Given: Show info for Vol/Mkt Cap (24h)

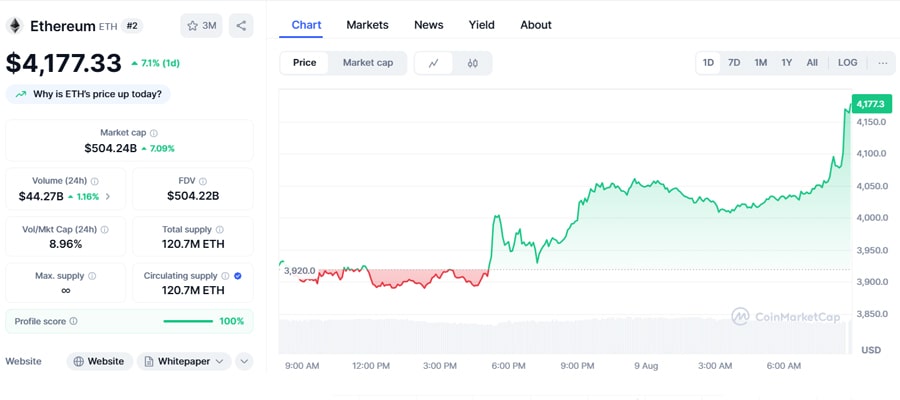Looking at the screenshot, I should click(104, 230).
